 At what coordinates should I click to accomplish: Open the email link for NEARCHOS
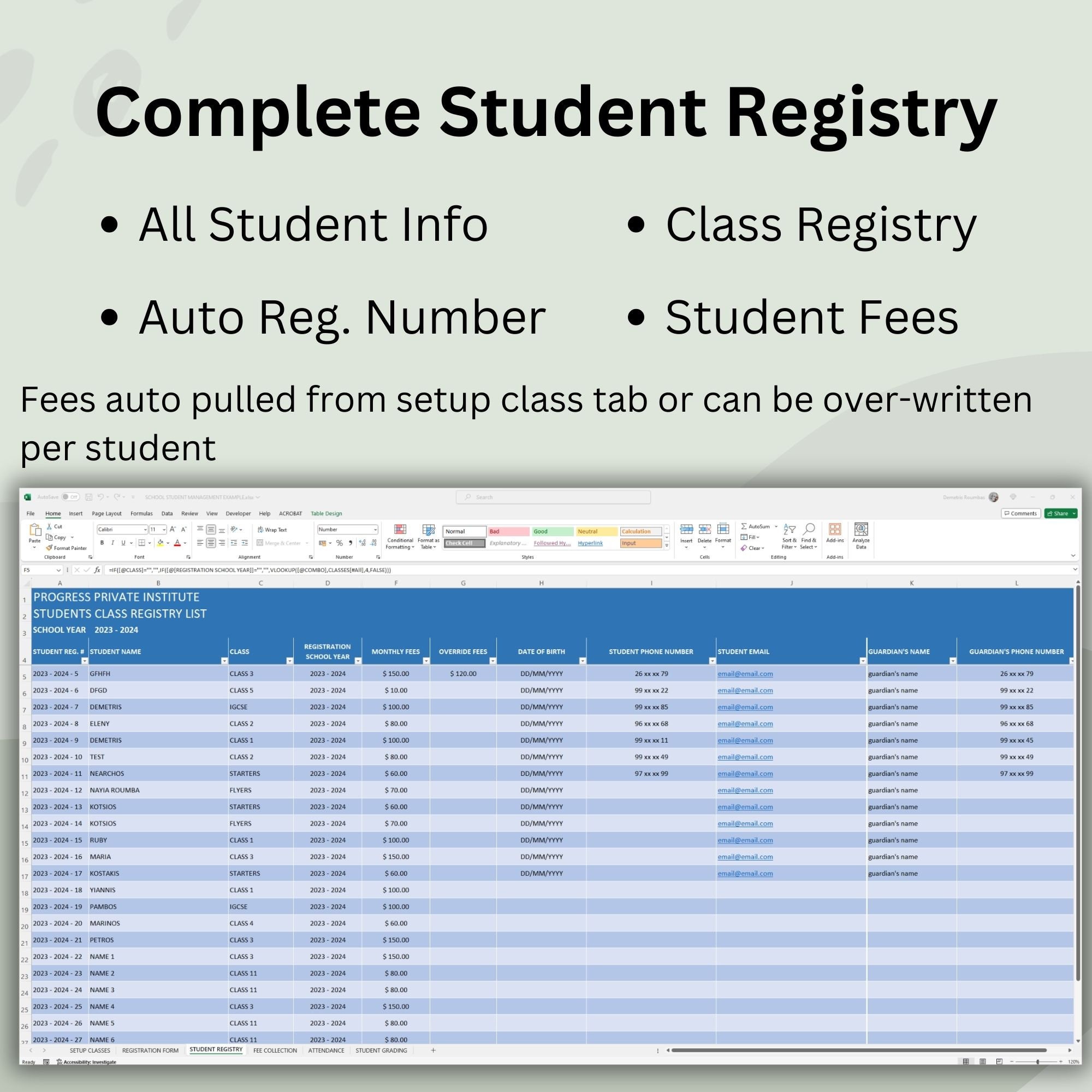coord(745,773)
